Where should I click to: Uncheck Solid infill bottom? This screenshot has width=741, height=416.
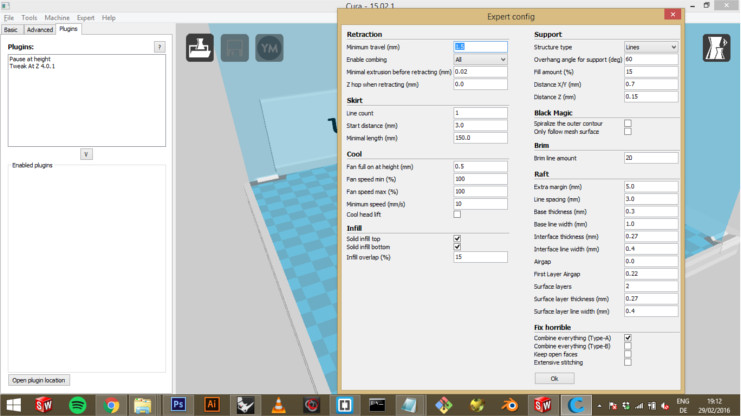[457, 247]
